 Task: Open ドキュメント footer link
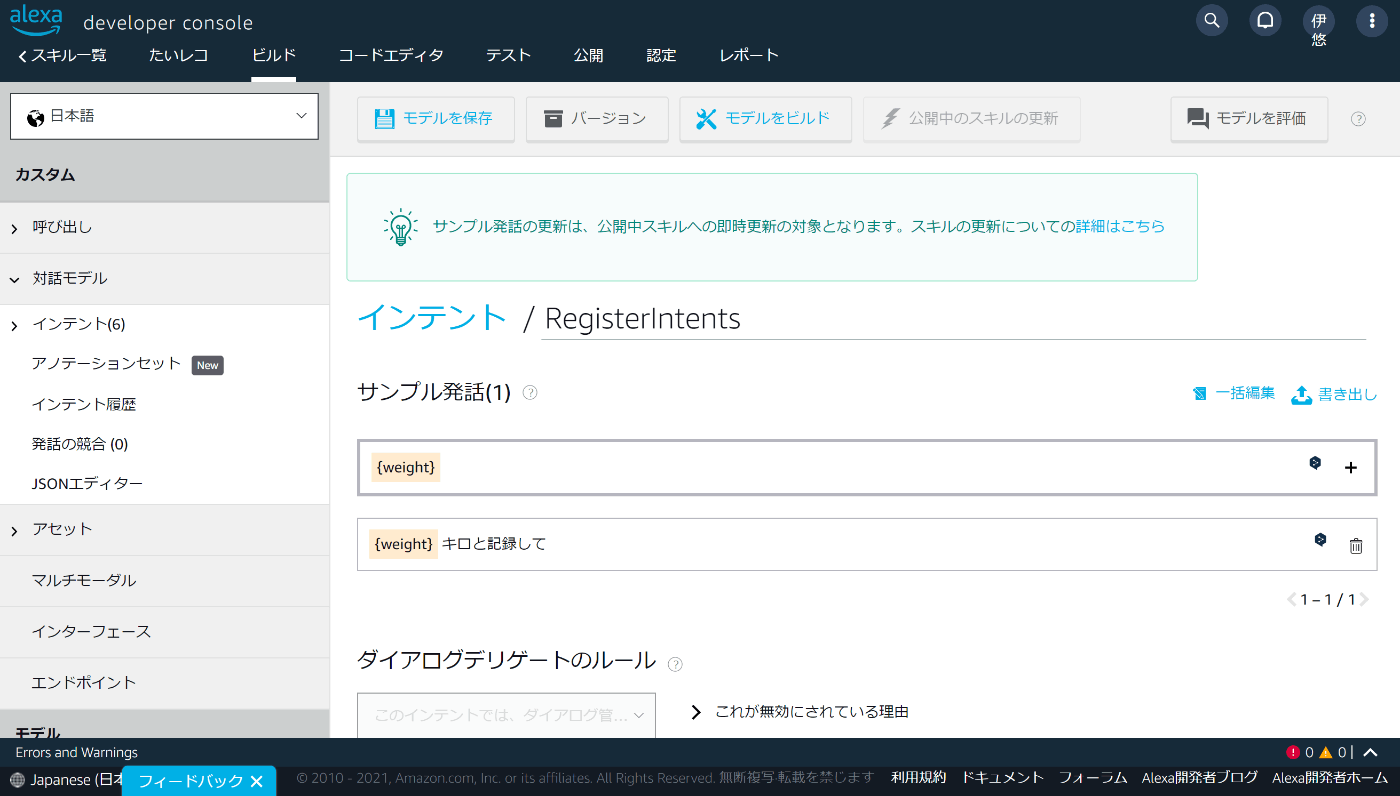1003,777
